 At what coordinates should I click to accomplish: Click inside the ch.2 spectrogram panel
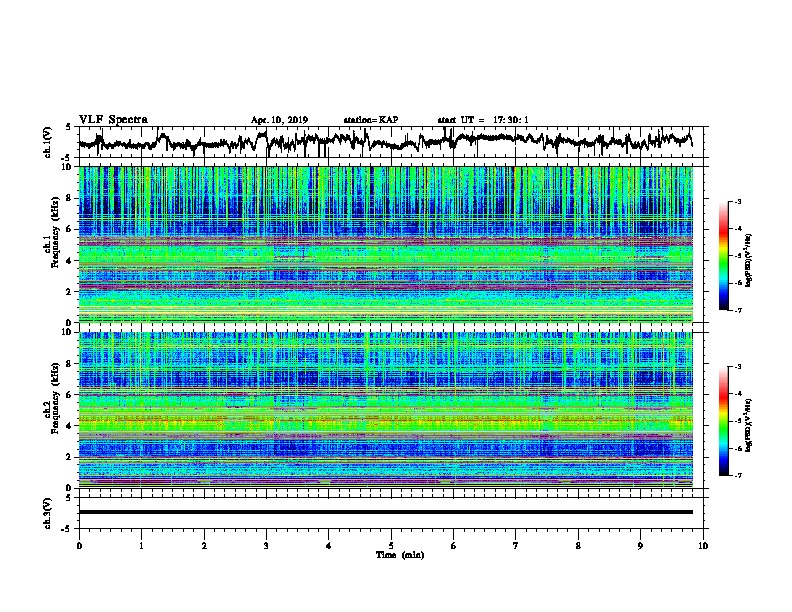[385, 410]
